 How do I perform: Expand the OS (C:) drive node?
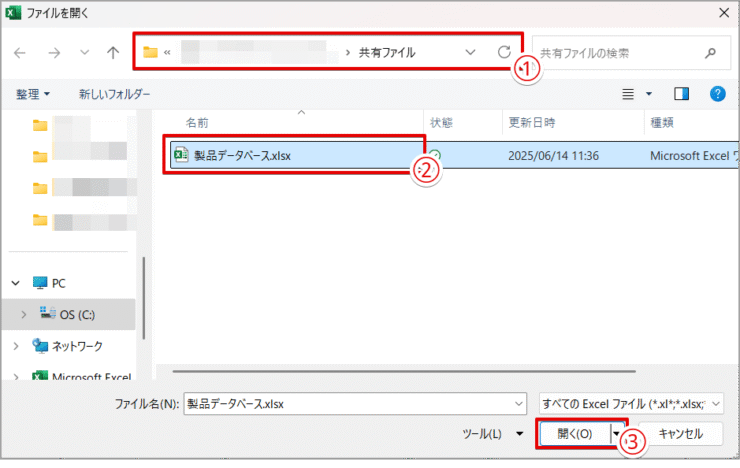(24, 314)
